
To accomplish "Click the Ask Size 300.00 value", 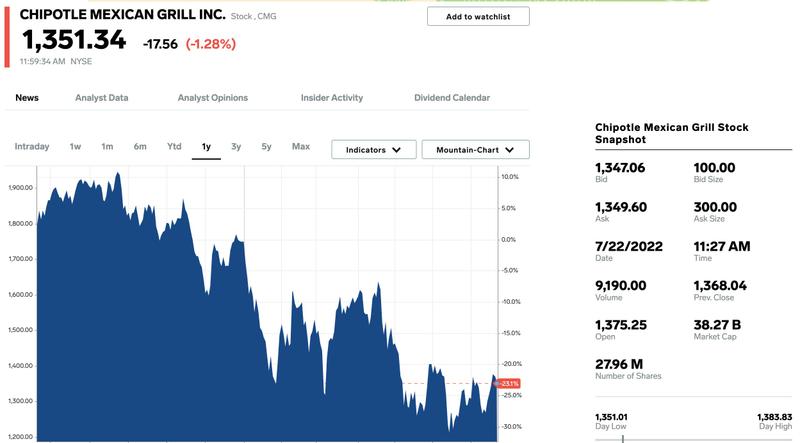I will (x=715, y=207).
